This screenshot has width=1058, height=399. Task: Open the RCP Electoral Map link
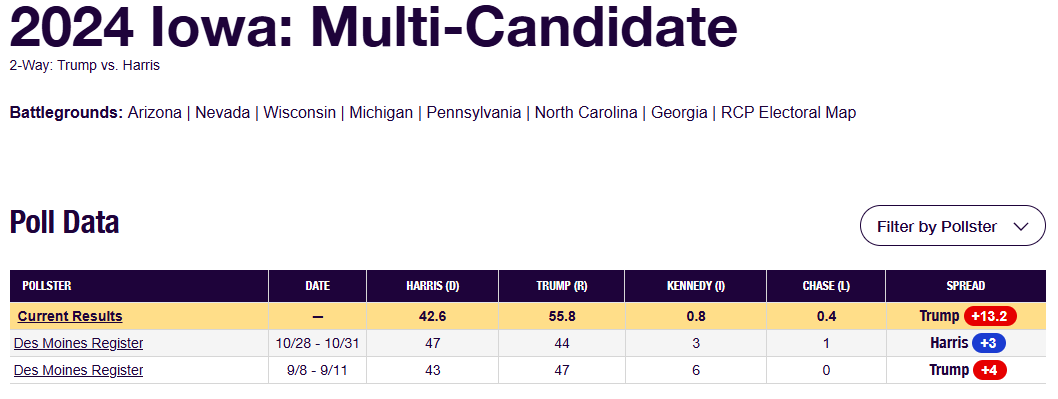point(788,113)
